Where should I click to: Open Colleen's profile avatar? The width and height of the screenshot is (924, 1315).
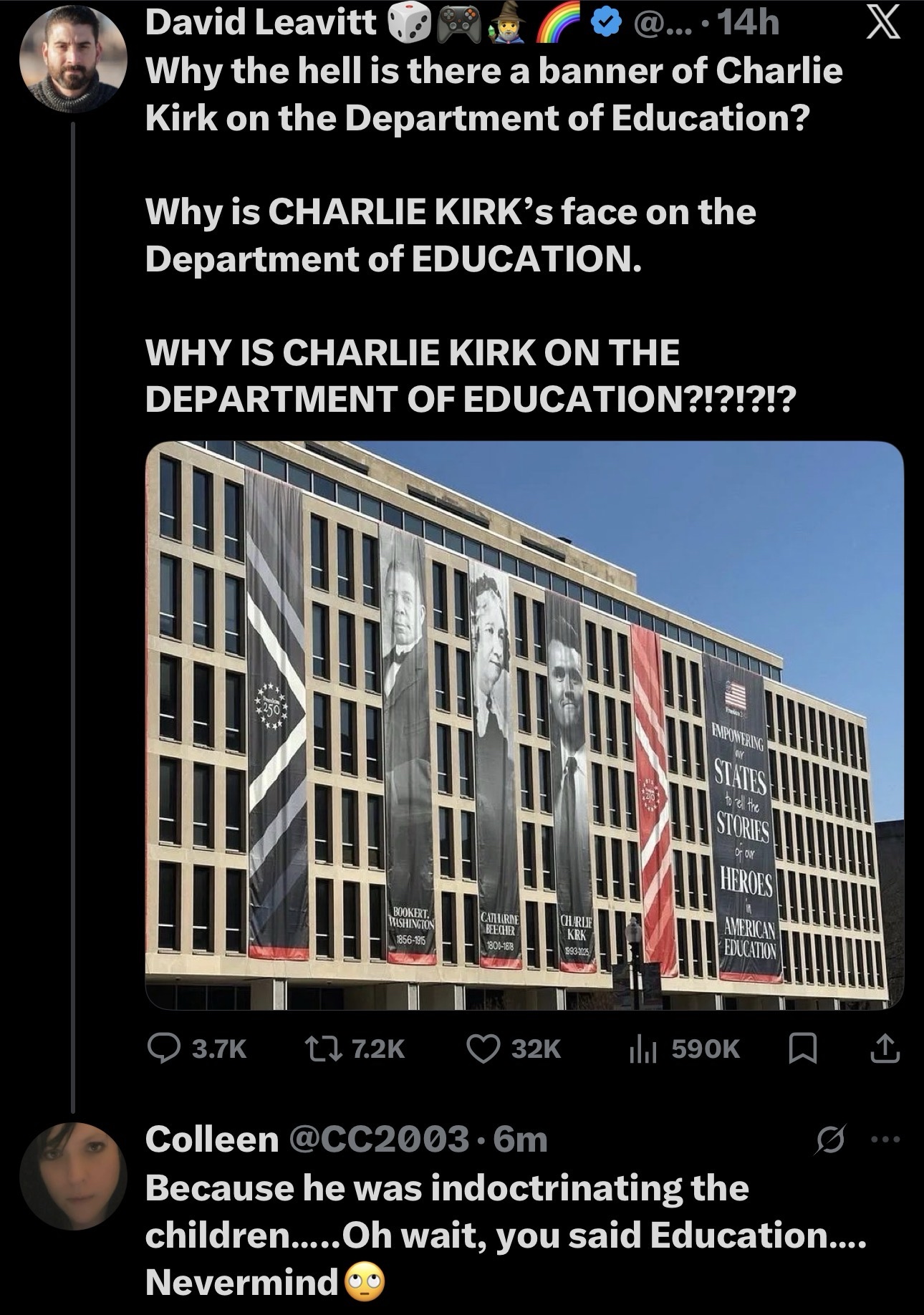pos(73,1177)
